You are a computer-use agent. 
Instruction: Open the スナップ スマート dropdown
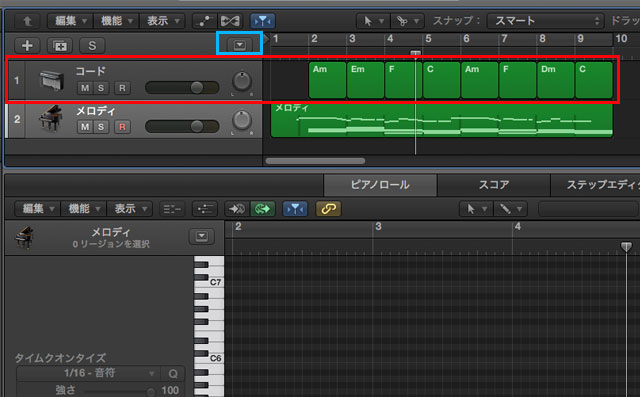[x=545, y=21]
